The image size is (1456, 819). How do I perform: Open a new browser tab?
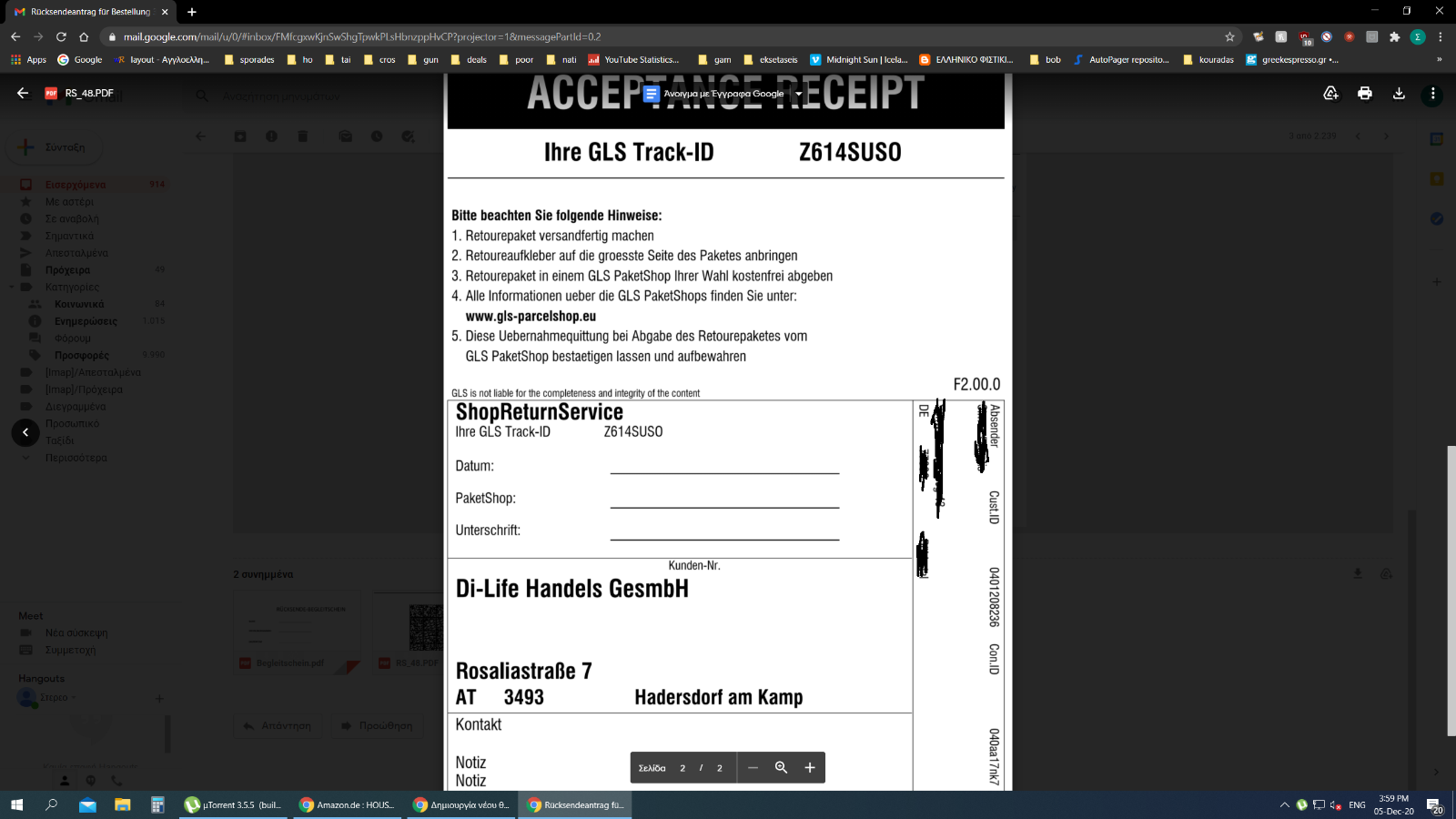pos(192,12)
